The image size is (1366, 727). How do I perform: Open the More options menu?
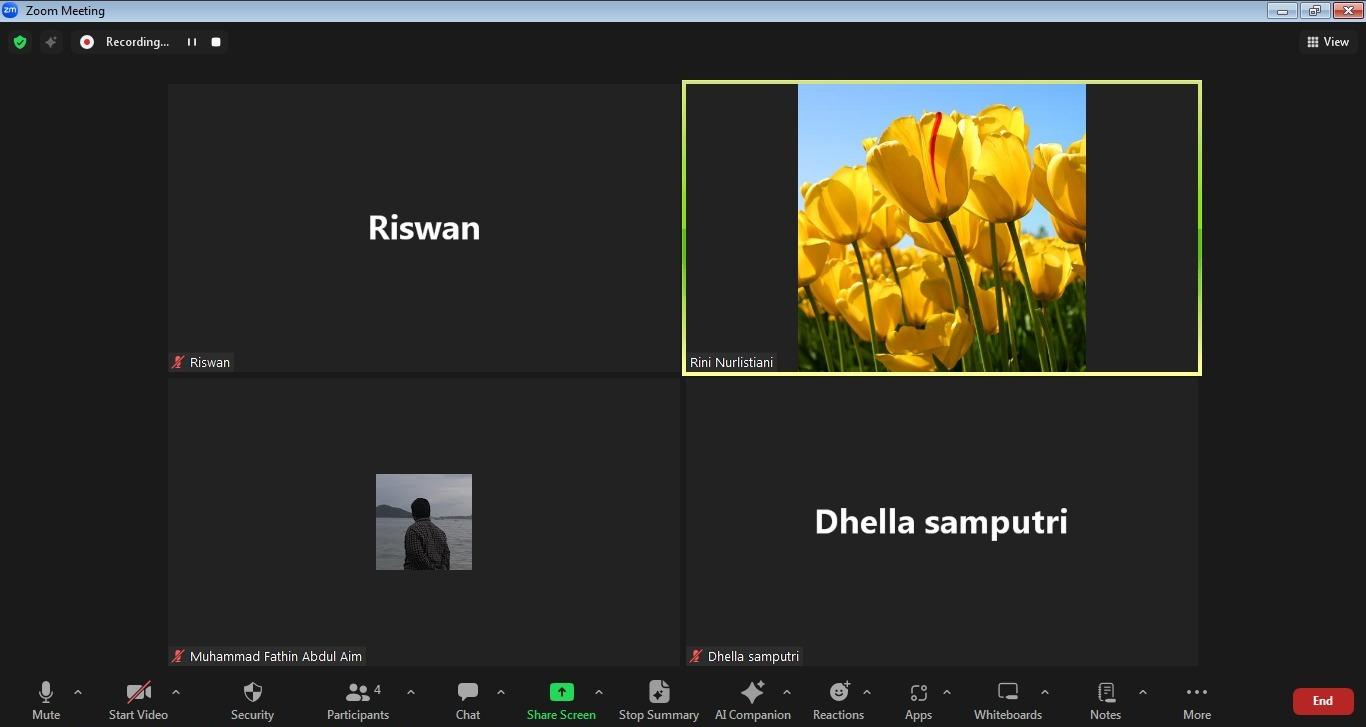(x=1196, y=700)
